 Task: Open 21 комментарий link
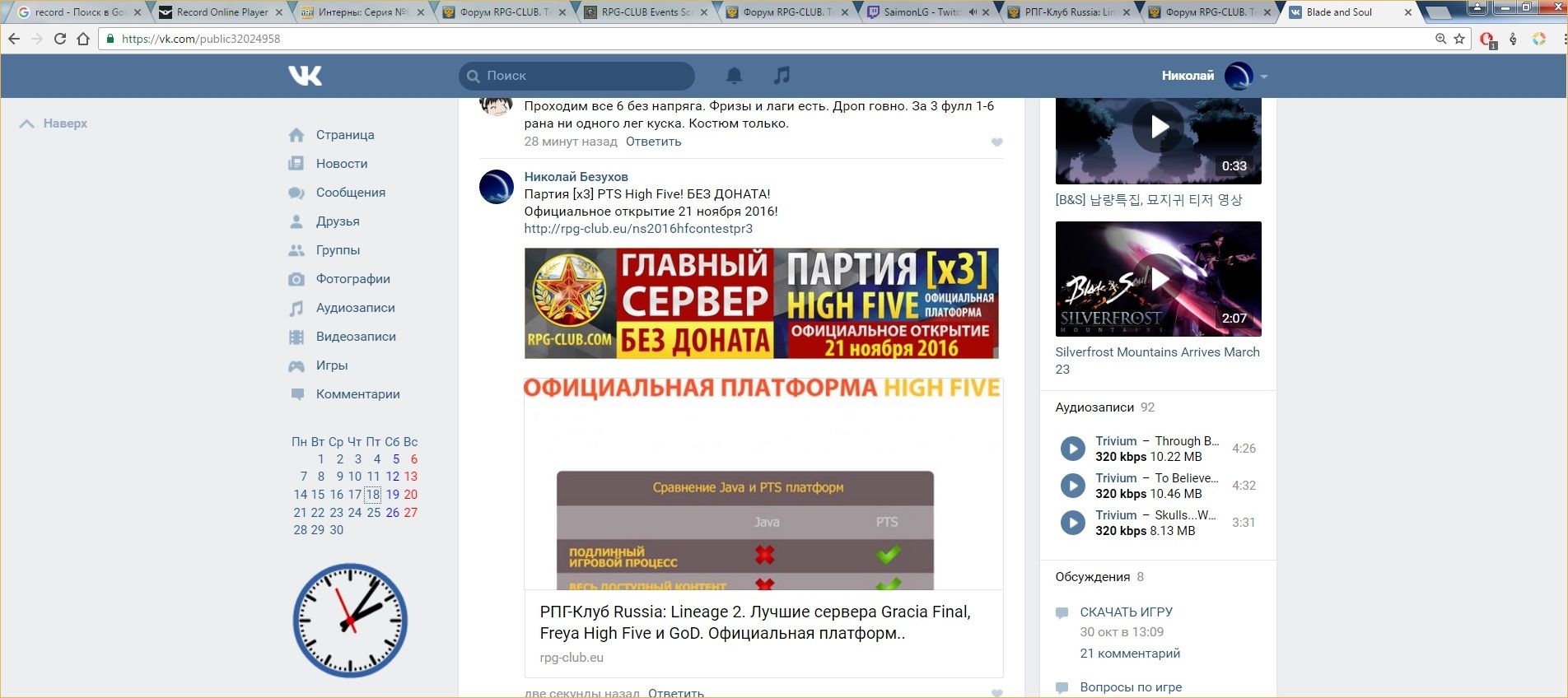(1130, 654)
